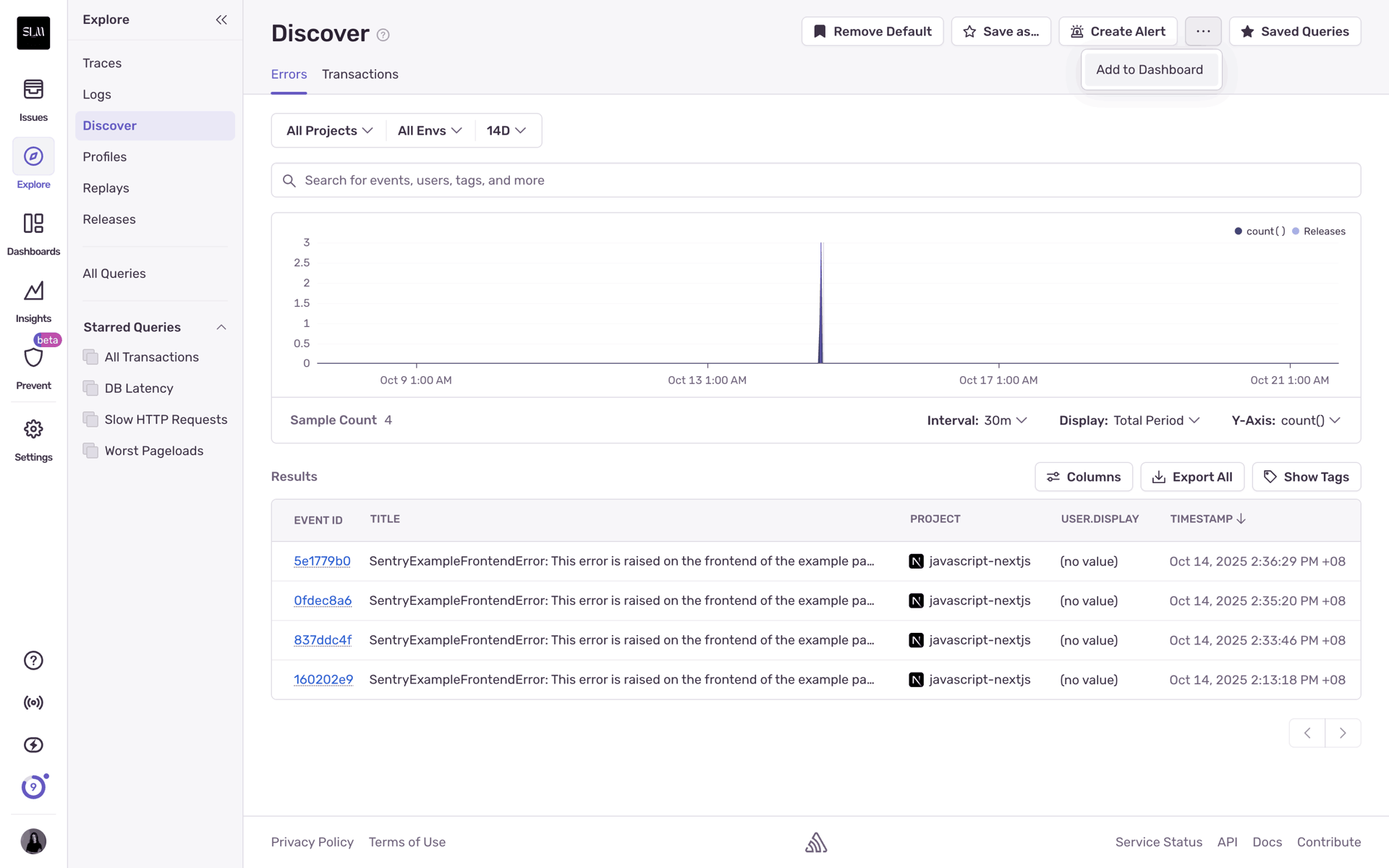Click the Sentry logo in the footer

(816, 842)
